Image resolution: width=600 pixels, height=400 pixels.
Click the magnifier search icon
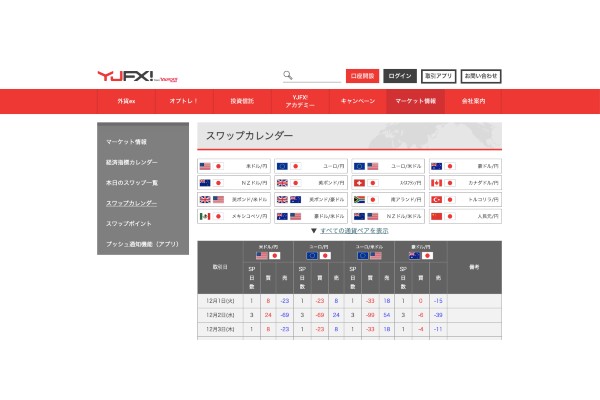tap(288, 75)
